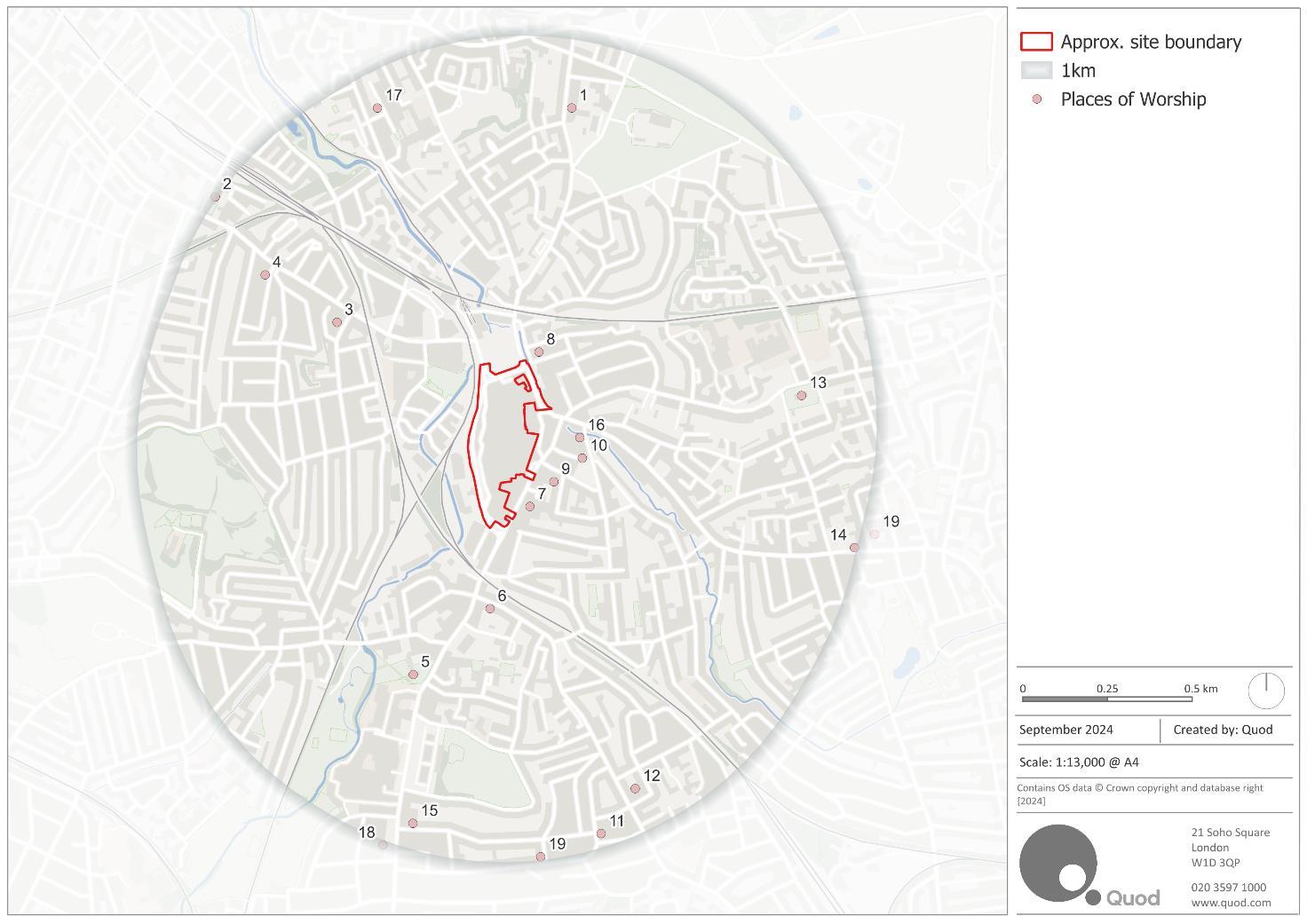Select the map dot numbered 18
1307x924 pixels.
[x=384, y=845]
